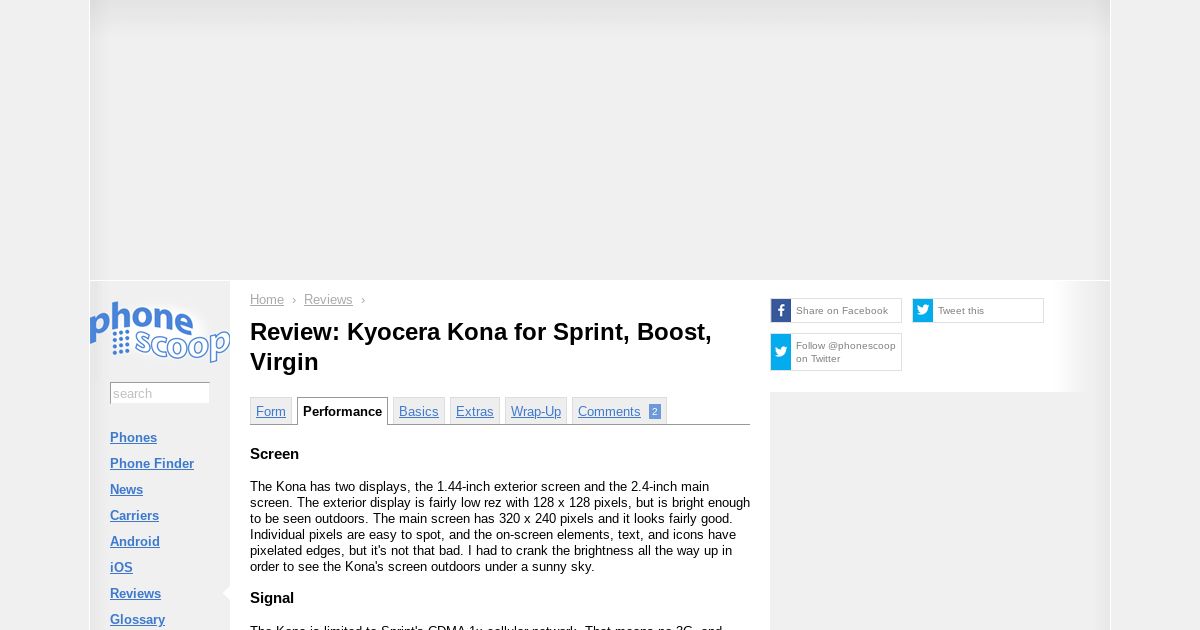Open Glossary in the sidebar
Image resolution: width=1200 pixels, height=630 pixels.
tap(137, 620)
